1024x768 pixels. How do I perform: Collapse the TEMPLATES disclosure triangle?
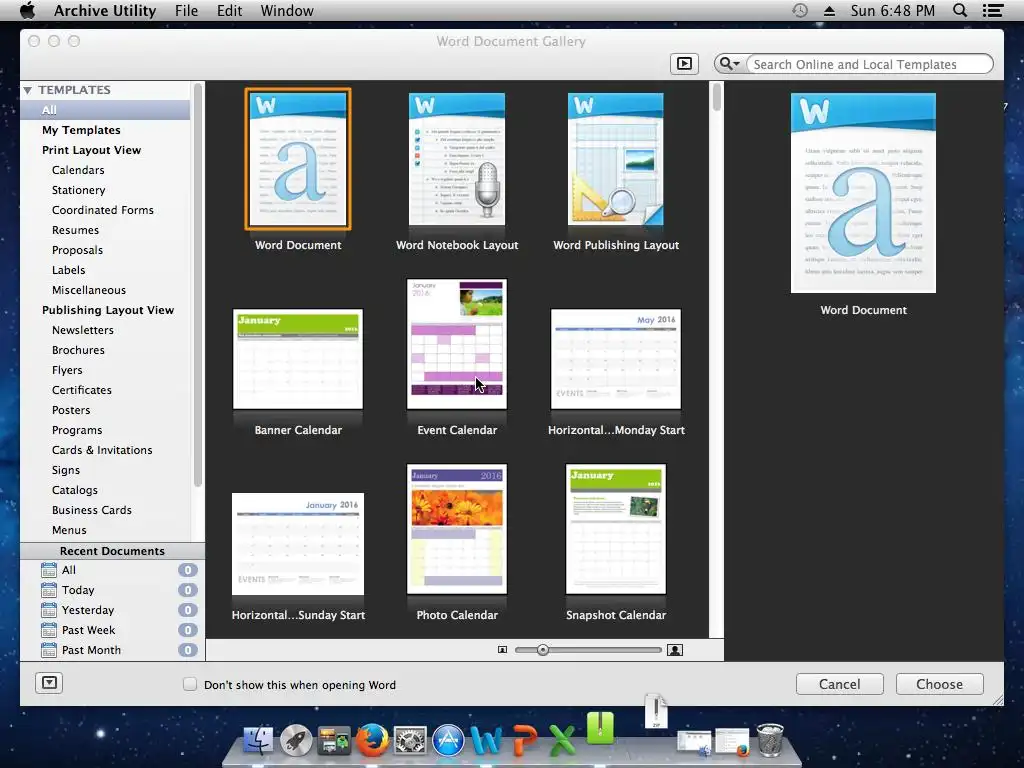(27, 90)
